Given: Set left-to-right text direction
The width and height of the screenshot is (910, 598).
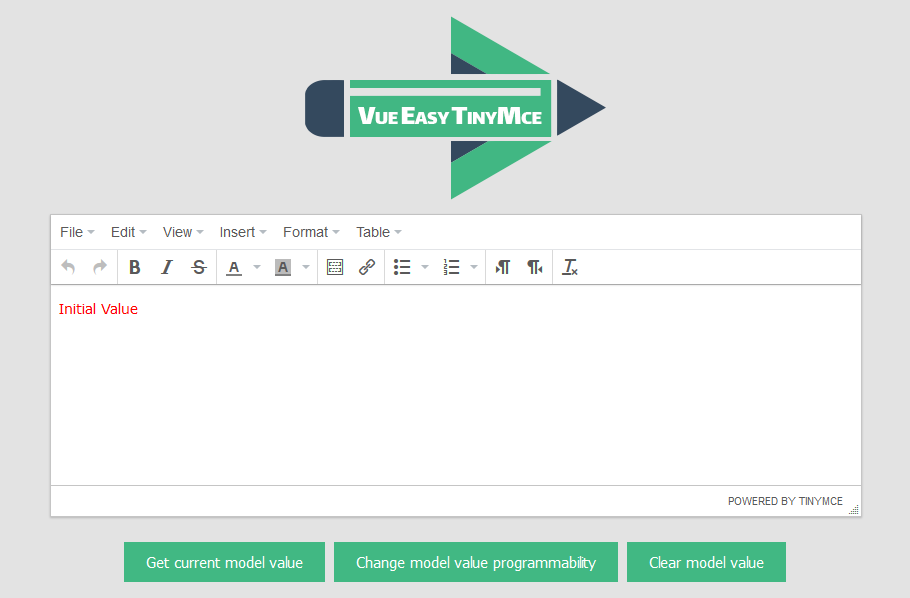Looking at the screenshot, I should [503, 267].
